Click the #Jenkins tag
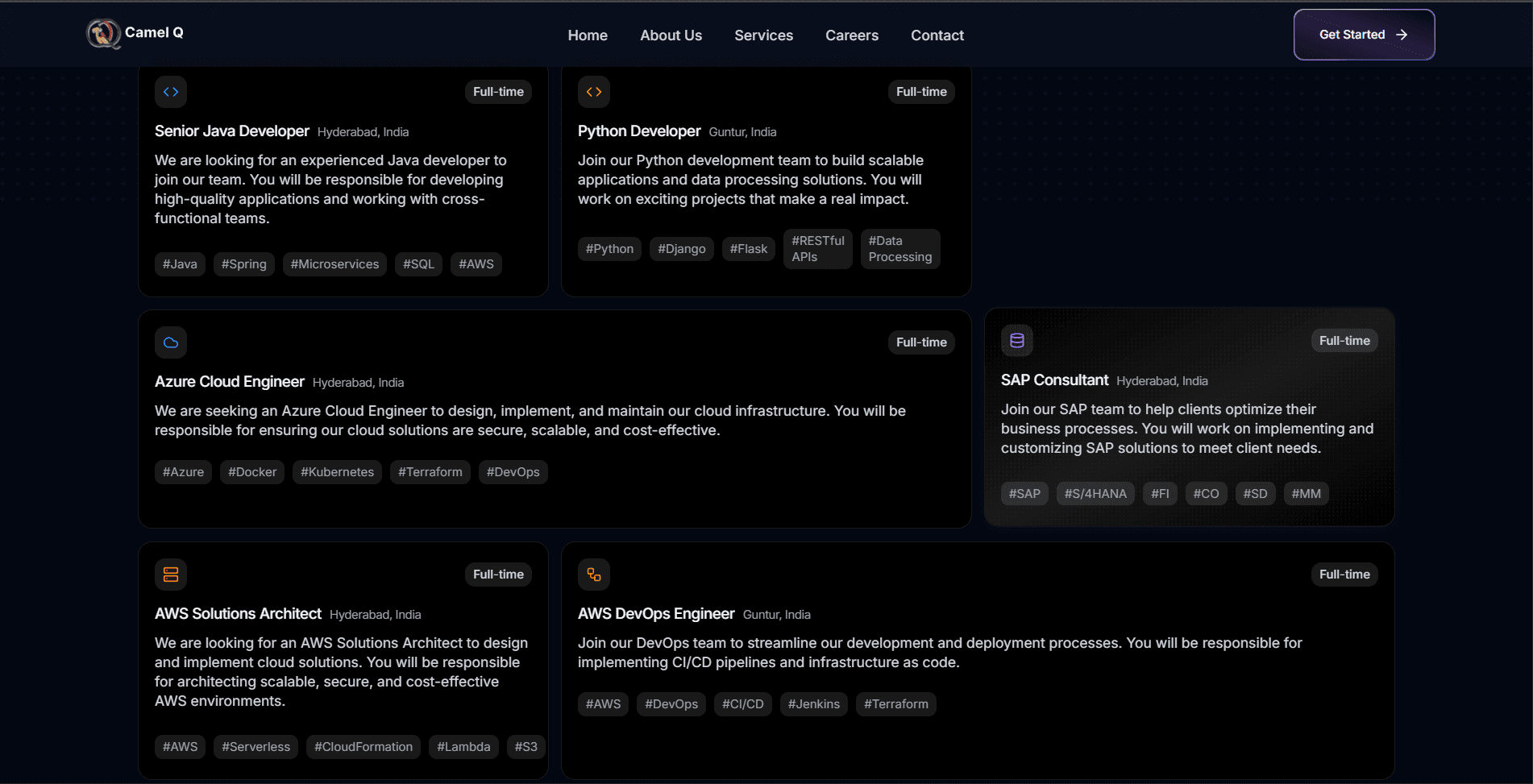 point(814,704)
